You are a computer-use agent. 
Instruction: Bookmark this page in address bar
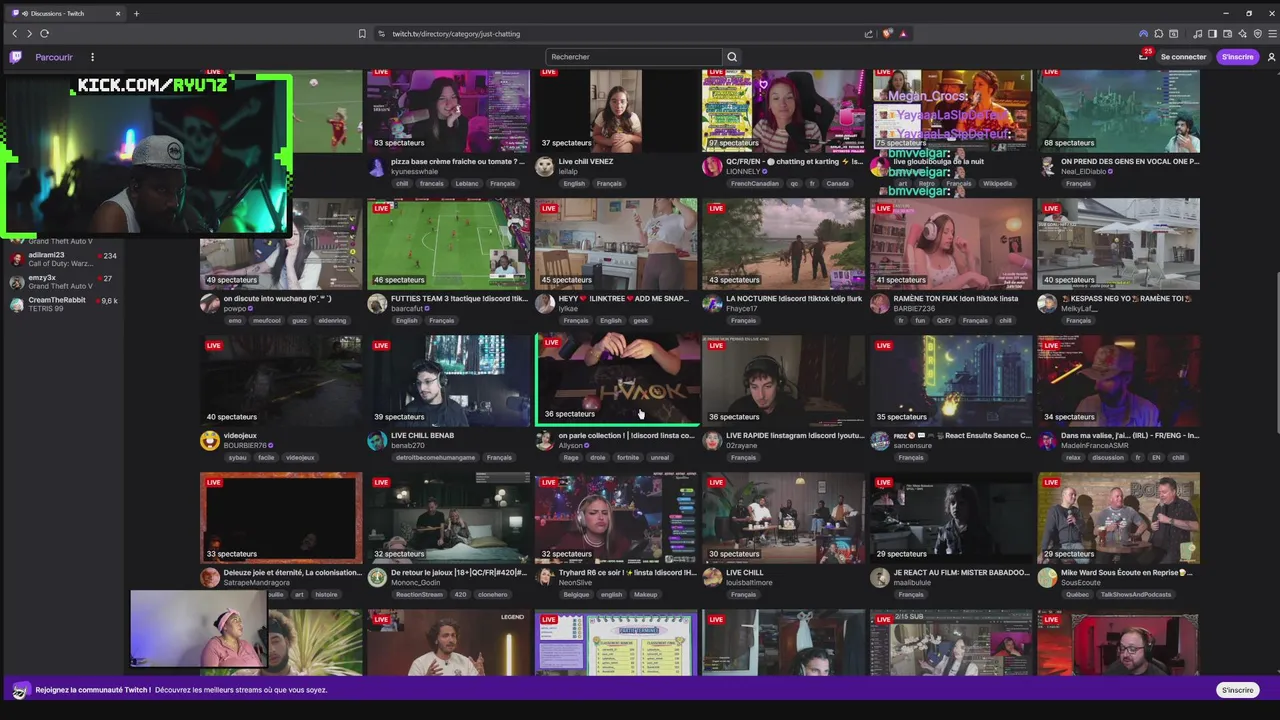[362, 34]
